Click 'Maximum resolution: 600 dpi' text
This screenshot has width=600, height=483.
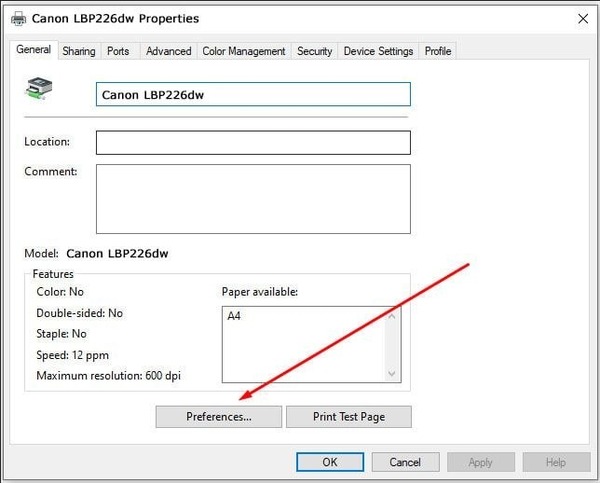[x=108, y=376]
